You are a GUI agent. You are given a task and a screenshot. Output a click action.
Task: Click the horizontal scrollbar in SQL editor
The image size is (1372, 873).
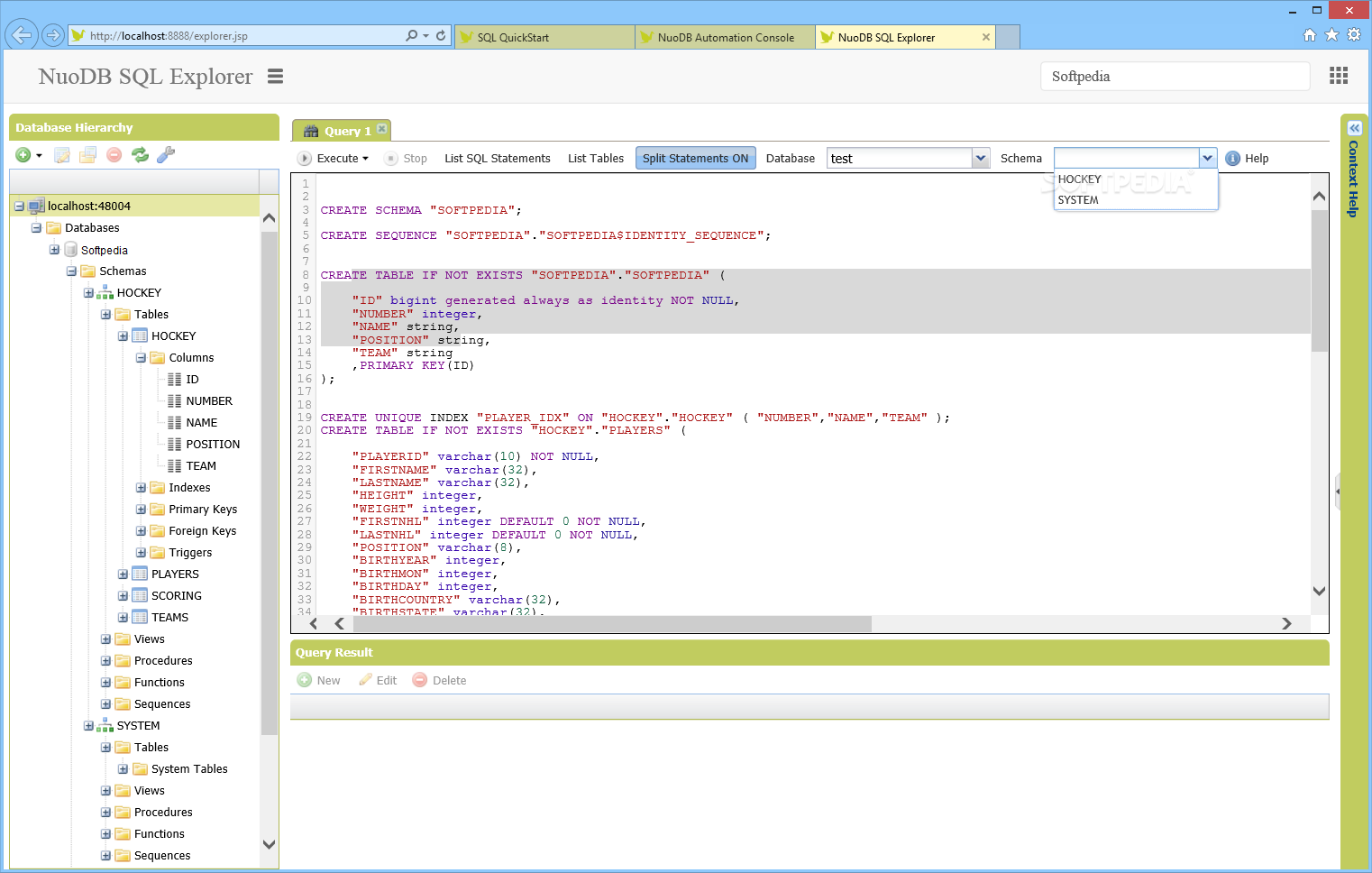(613, 623)
